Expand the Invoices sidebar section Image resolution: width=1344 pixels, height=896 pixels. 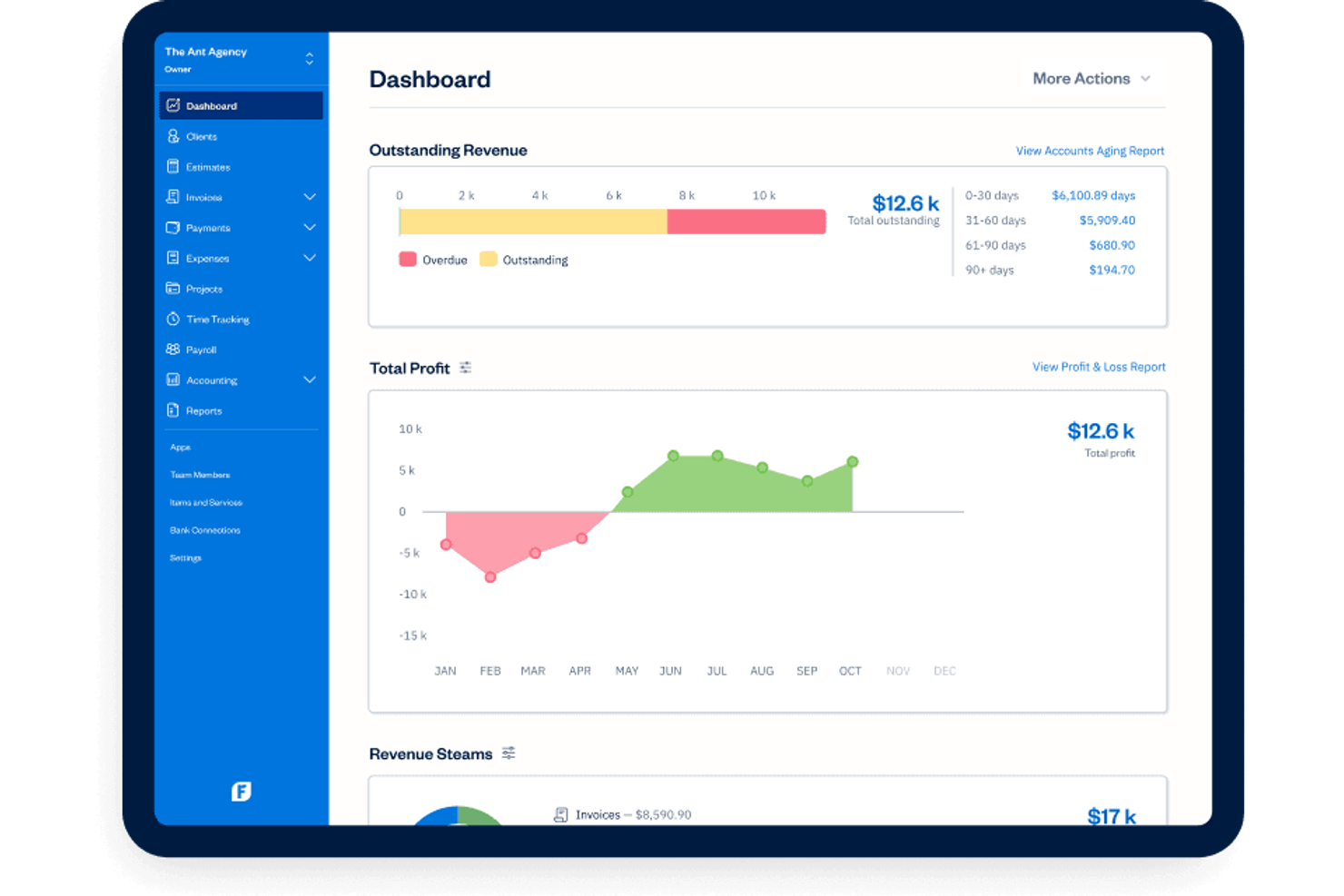click(310, 197)
